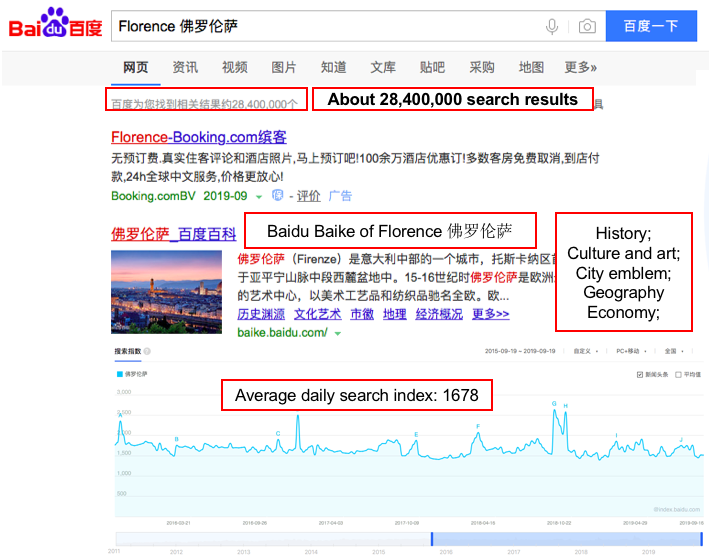Click the right handle of the range slider
The width and height of the screenshot is (709, 558).
tap(701, 539)
